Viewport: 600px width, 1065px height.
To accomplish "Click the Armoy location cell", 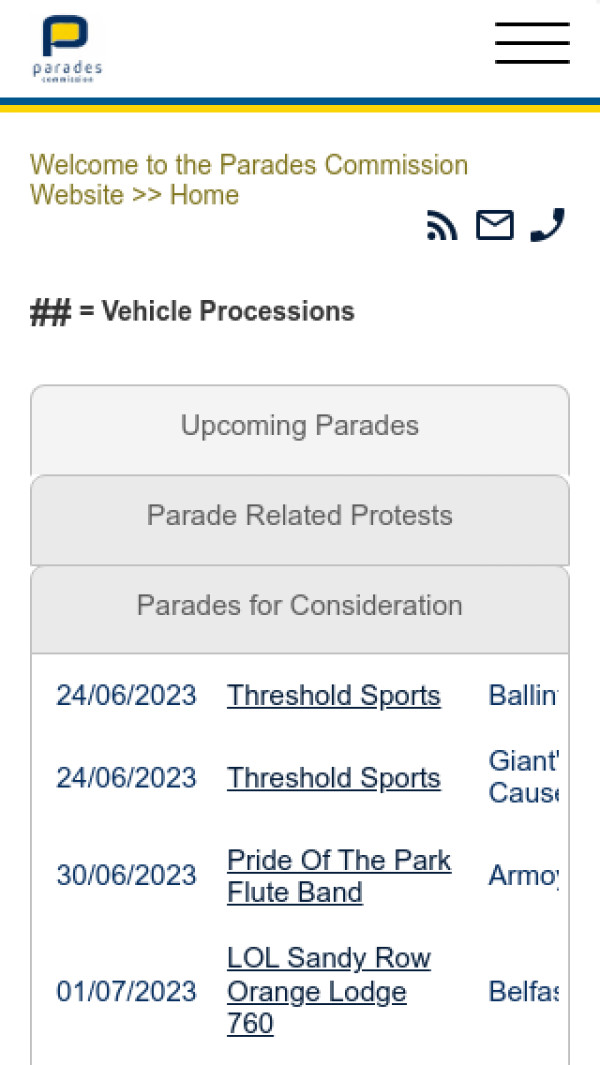I will (522, 876).
